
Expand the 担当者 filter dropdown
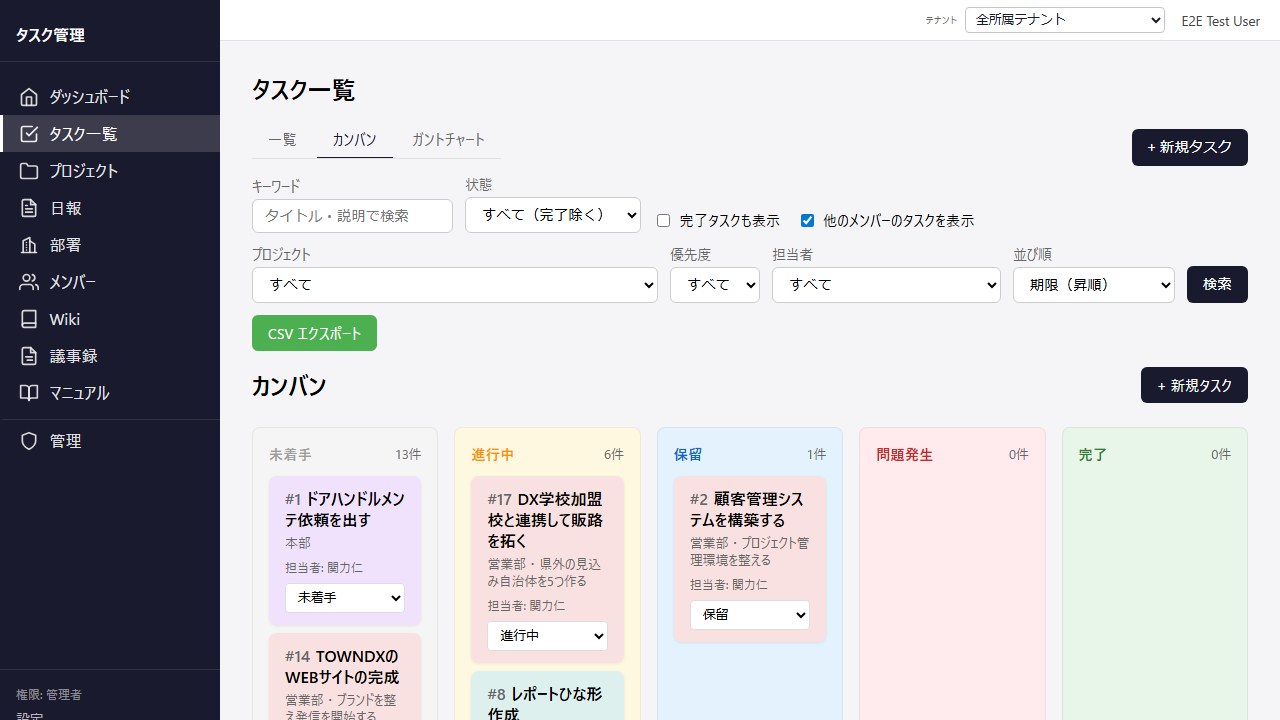[886, 285]
